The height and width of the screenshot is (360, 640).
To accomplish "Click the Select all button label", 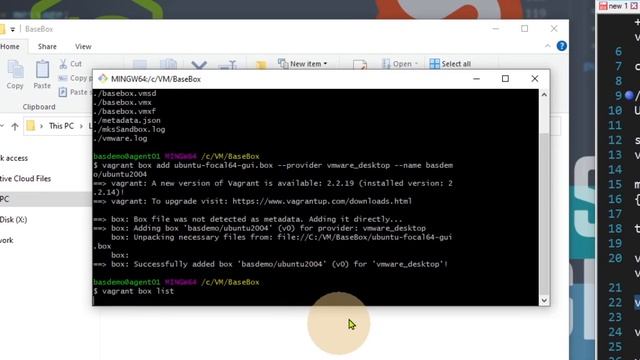I will [x=456, y=64].
